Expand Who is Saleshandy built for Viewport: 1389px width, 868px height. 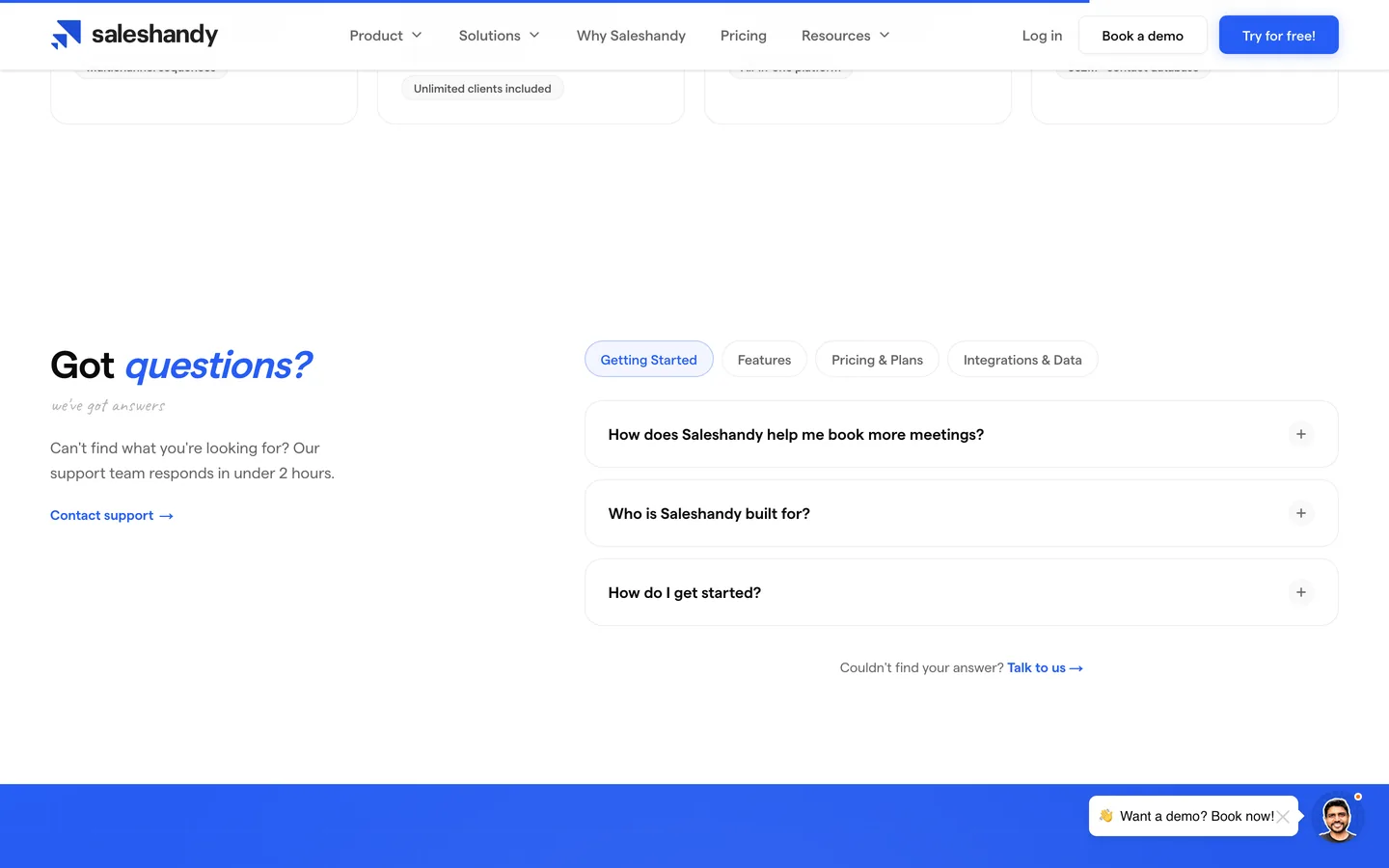(962, 514)
